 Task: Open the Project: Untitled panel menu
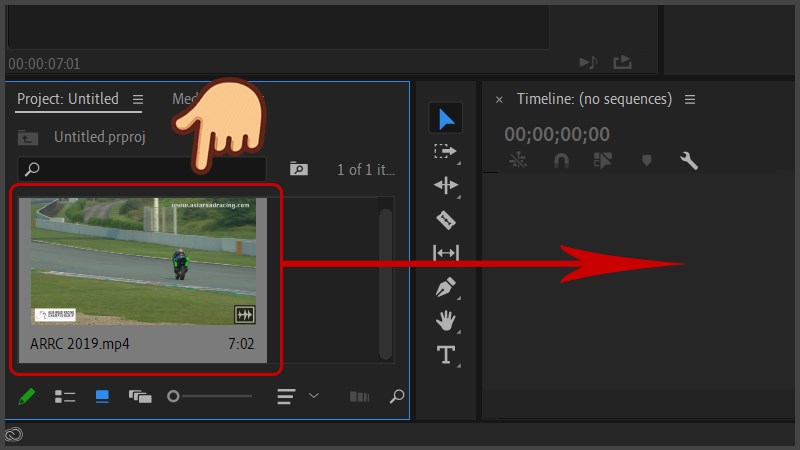[x=138, y=99]
